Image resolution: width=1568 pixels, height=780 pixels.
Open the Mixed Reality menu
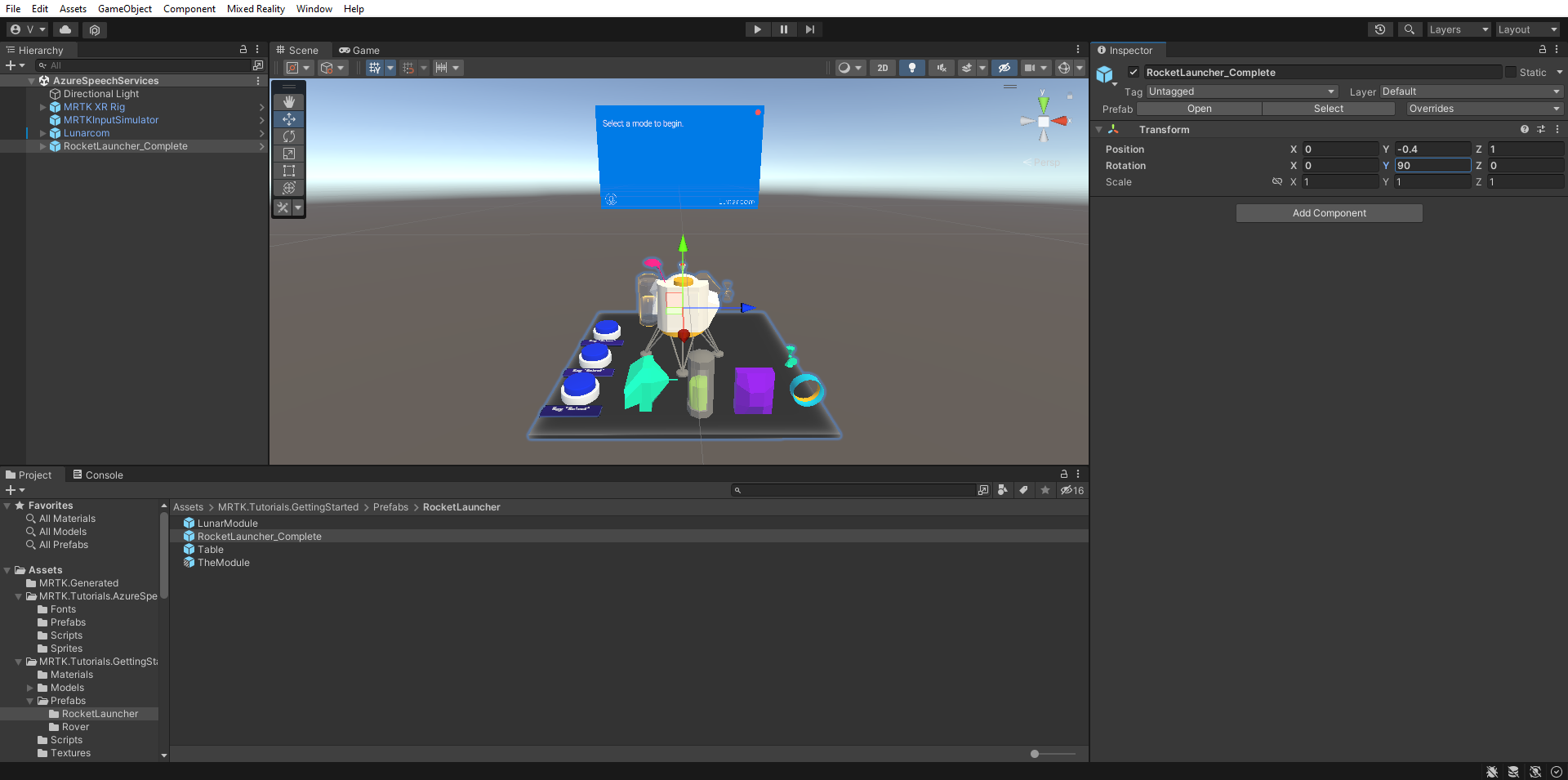click(x=256, y=9)
